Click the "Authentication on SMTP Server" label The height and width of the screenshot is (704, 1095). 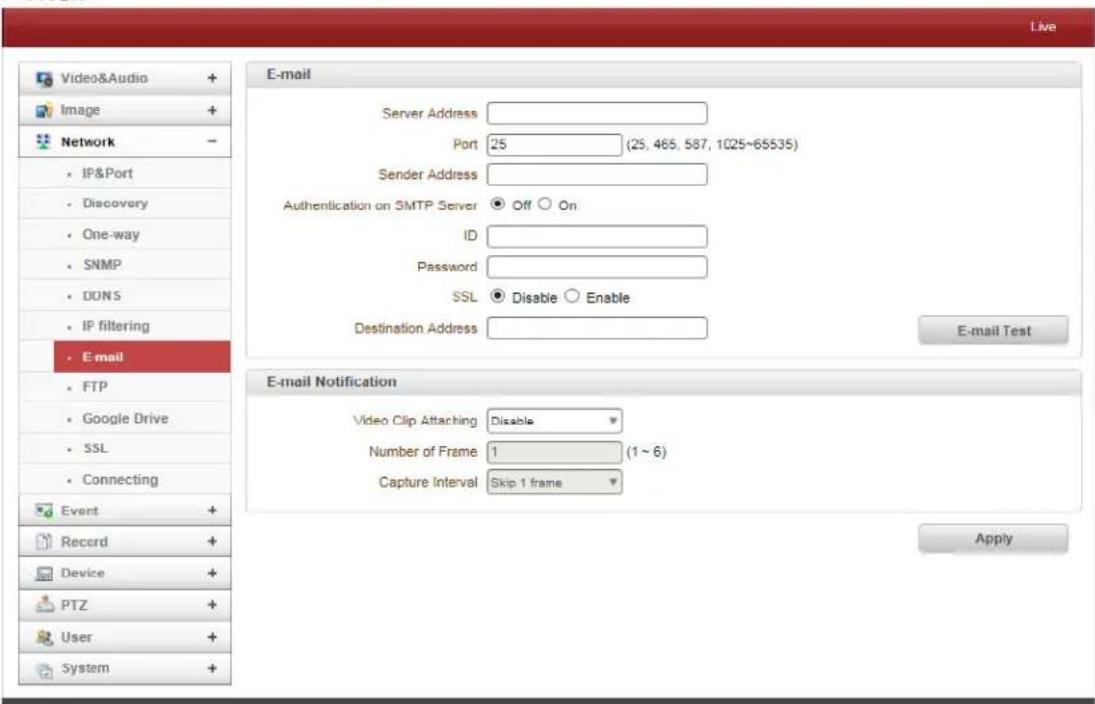[380, 205]
